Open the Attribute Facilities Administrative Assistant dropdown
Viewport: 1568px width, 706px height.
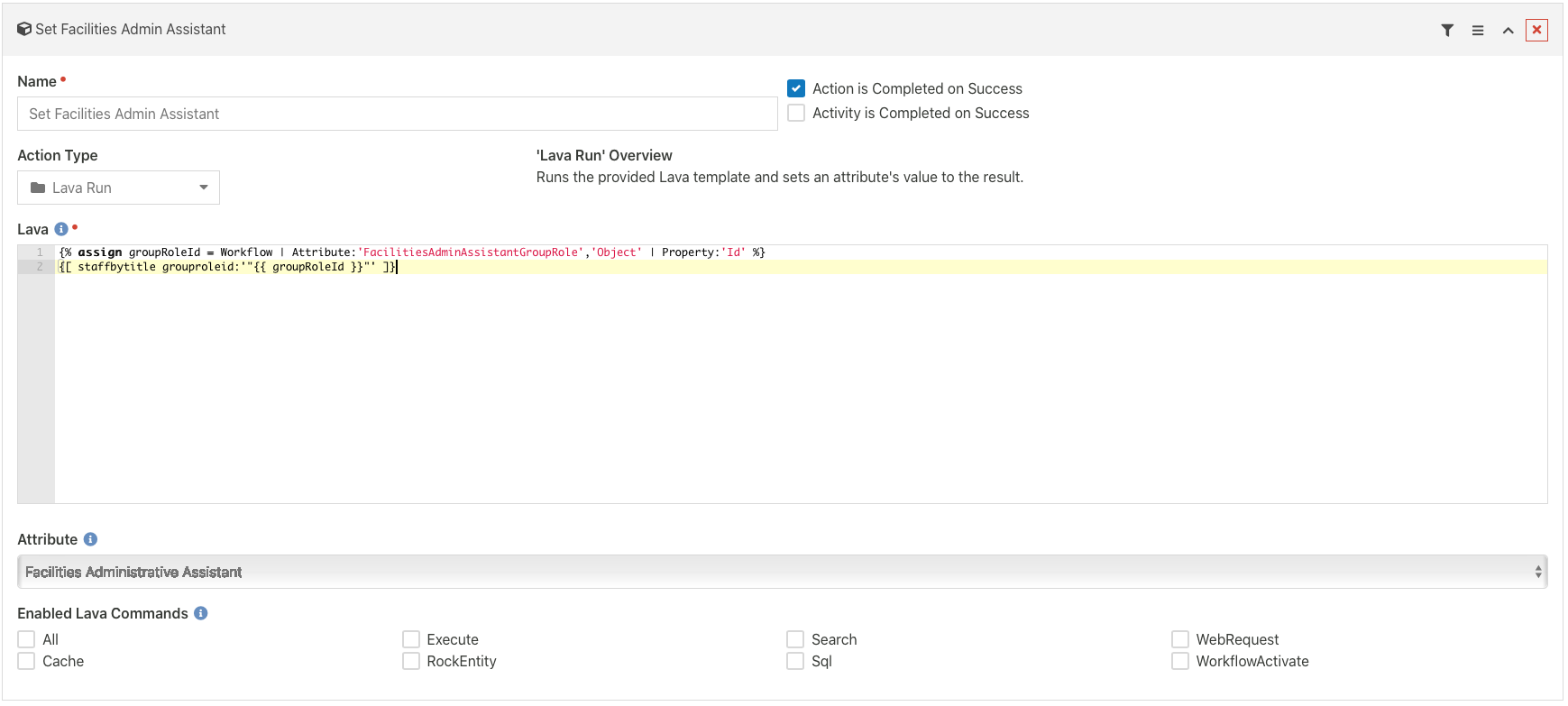pyautogui.click(x=783, y=572)
